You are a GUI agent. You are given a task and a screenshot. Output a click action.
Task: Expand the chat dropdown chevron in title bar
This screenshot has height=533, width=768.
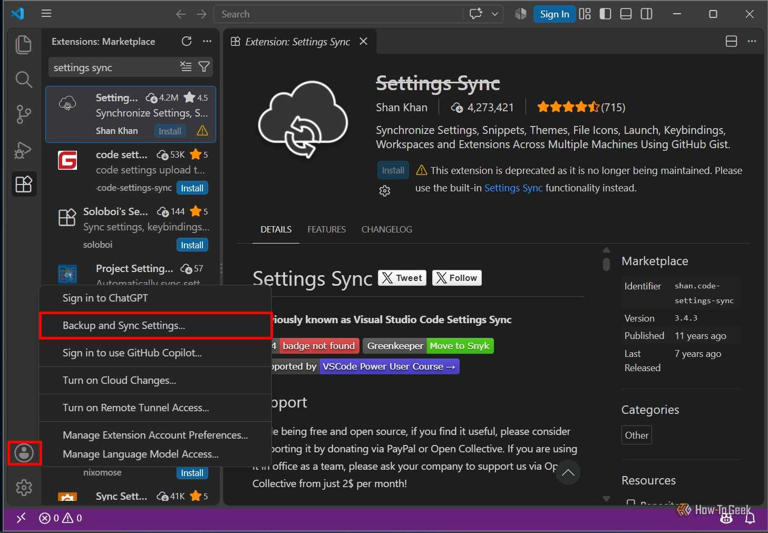[x=495, y=14]
